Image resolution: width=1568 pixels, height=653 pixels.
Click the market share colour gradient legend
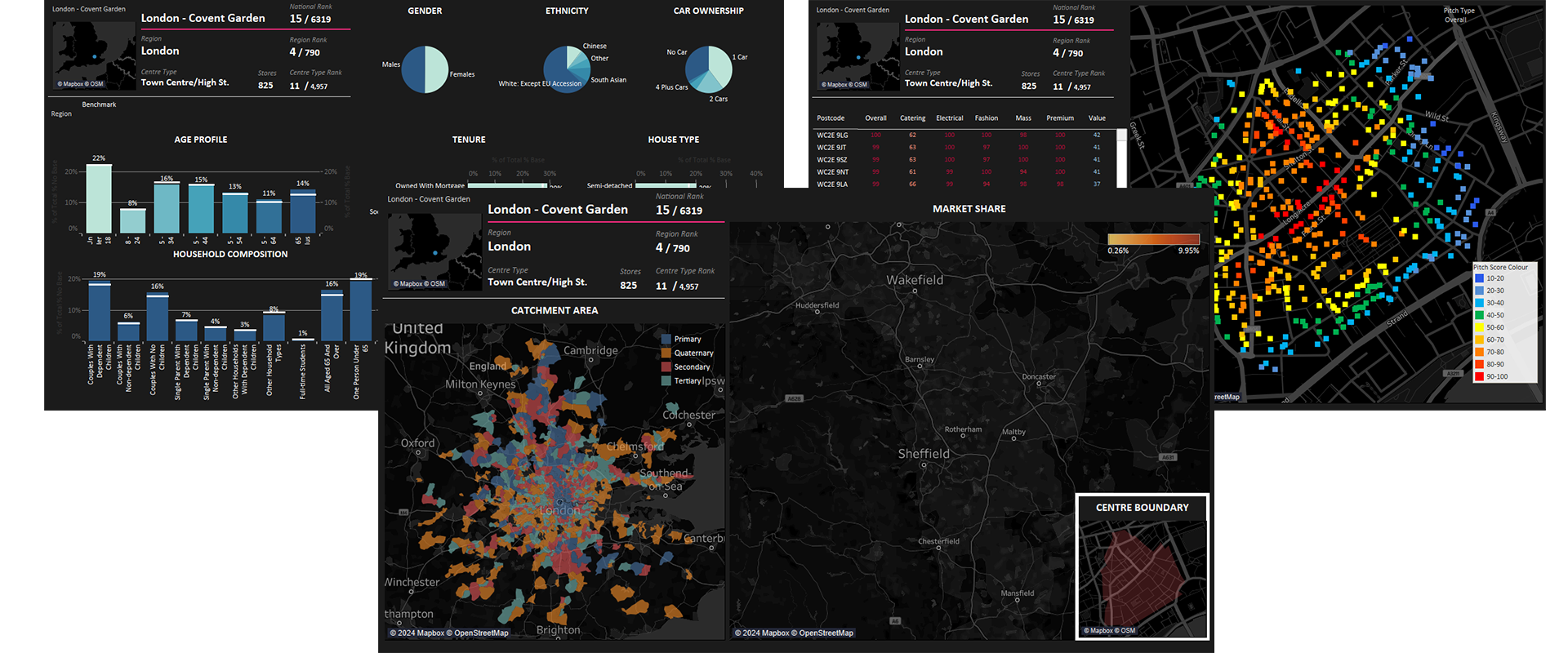(x=1153, y=239)
